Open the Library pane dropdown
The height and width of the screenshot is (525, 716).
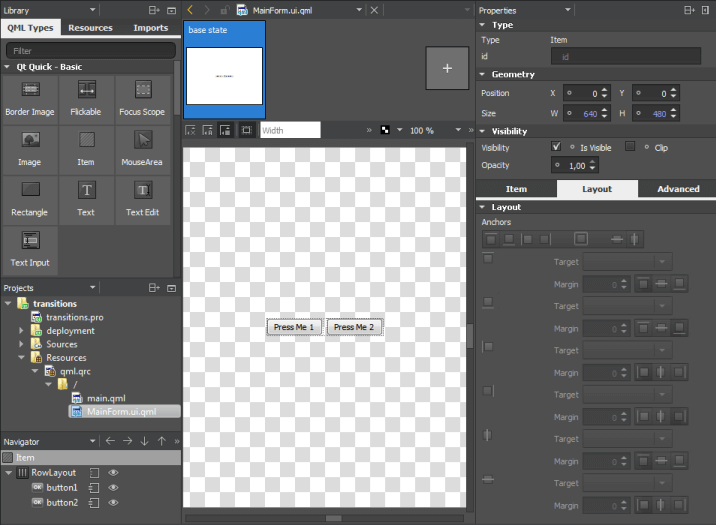tap(93, 10)
